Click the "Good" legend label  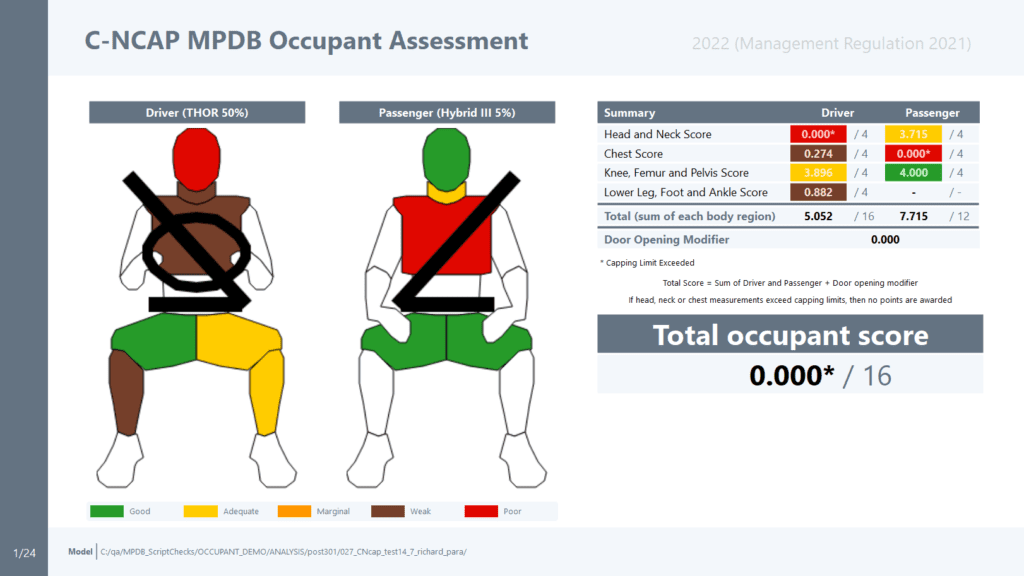(140, 511)
